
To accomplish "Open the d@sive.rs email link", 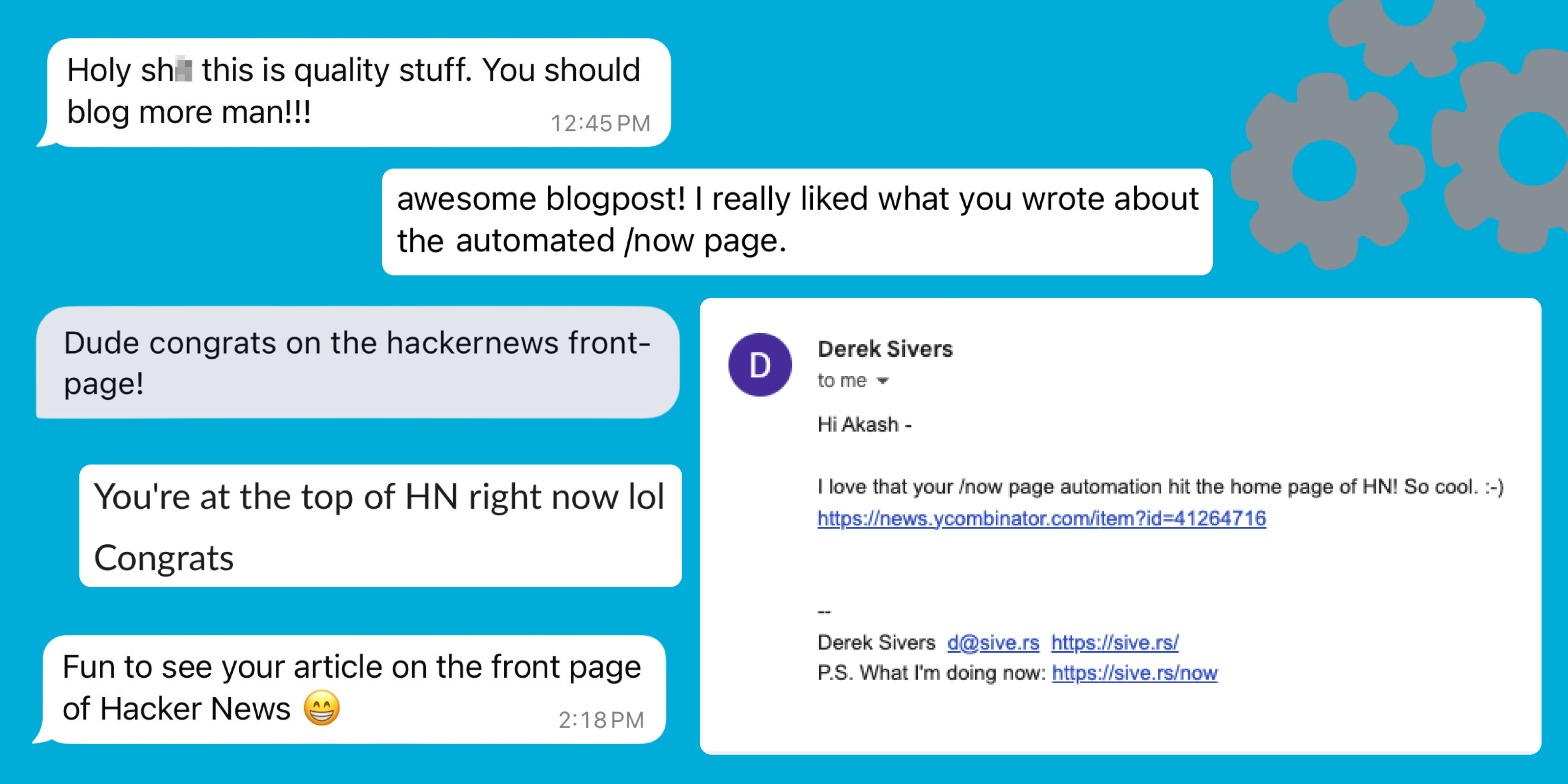I will tap(993, 642).
